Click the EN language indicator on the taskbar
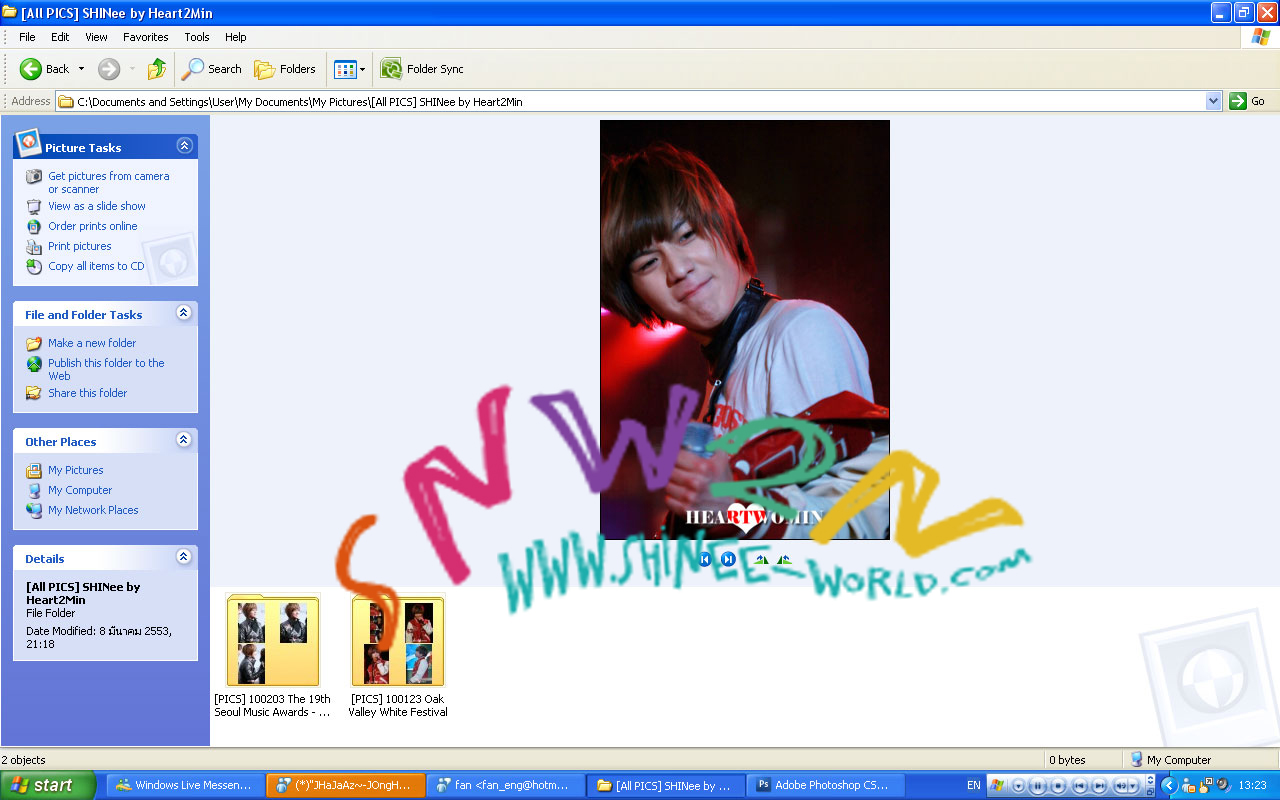Viewport: 1280px width, 800px height. pyautogui.click(x=974, y=786)
